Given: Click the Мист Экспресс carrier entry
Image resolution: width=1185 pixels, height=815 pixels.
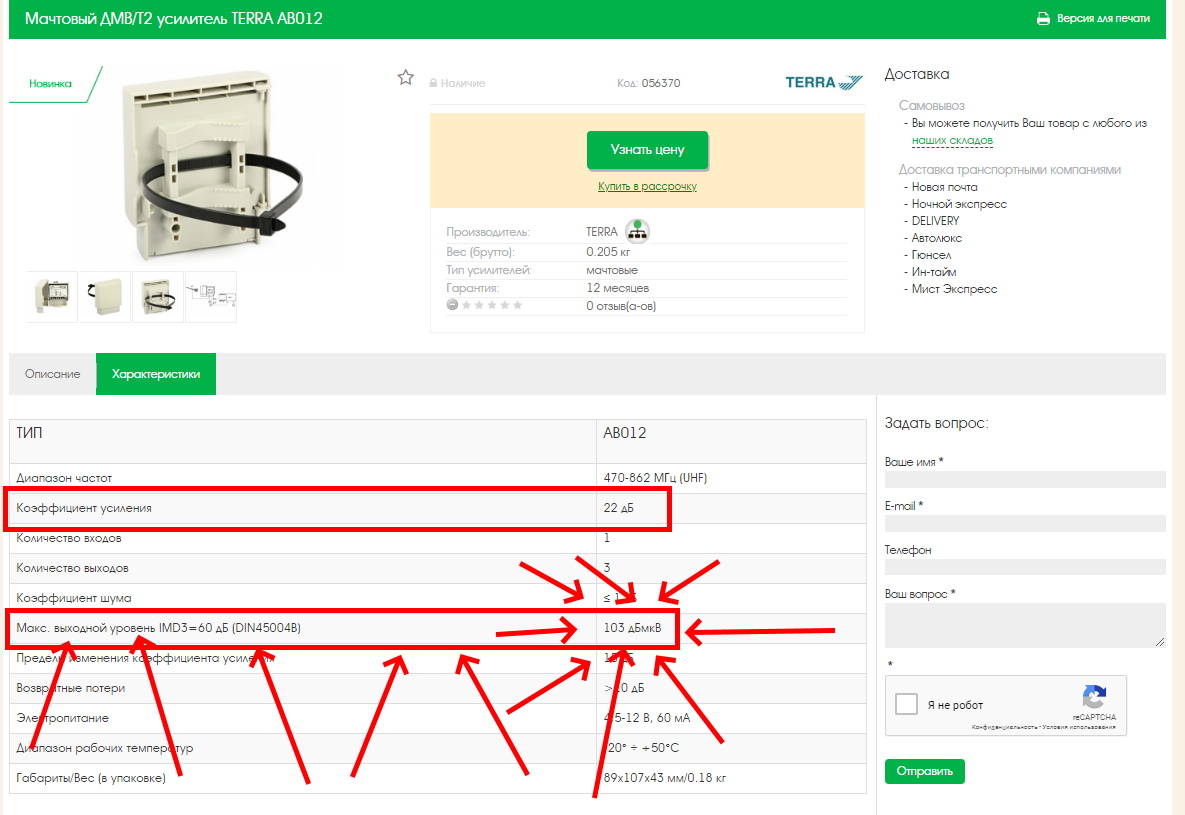Looking at the screenshot, I should coord(954,289).
